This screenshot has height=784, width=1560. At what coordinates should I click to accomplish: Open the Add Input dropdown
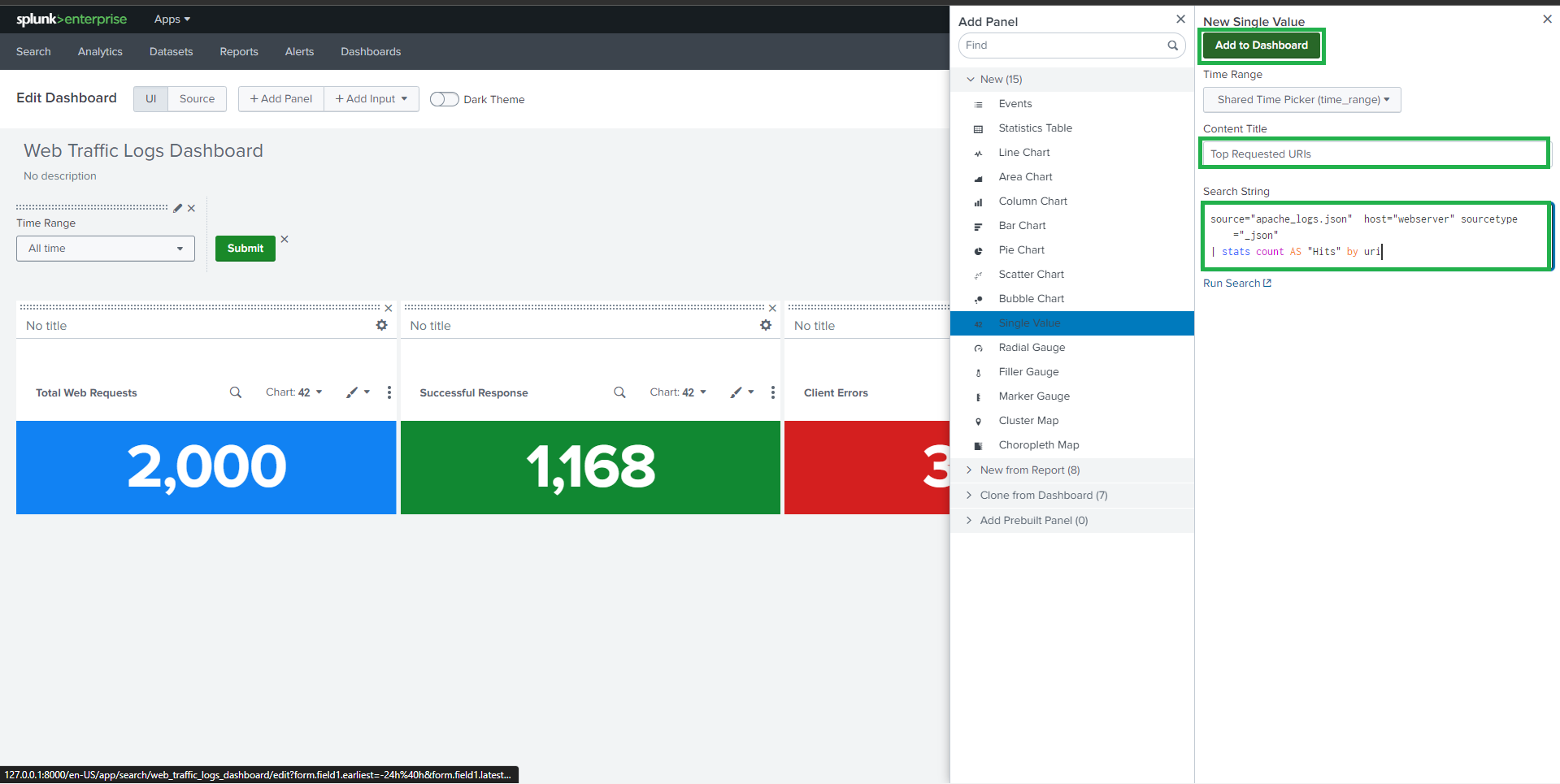372,99
